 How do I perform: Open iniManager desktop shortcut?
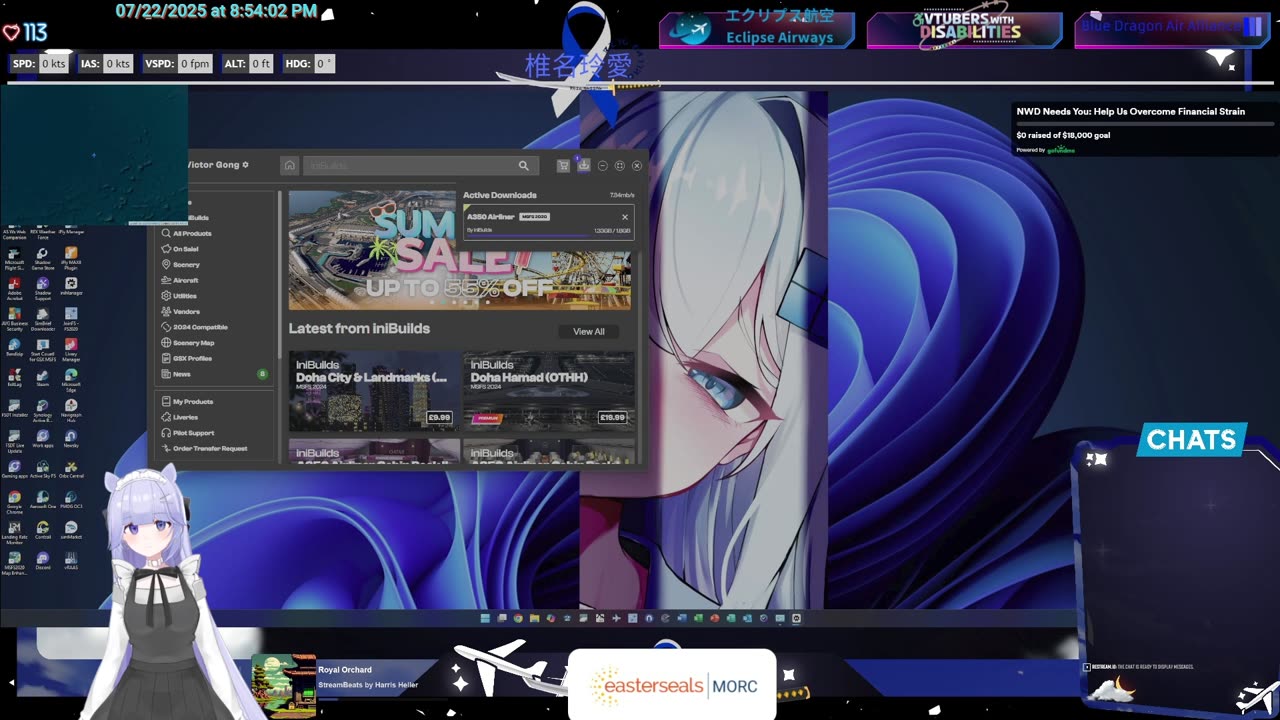71,288
